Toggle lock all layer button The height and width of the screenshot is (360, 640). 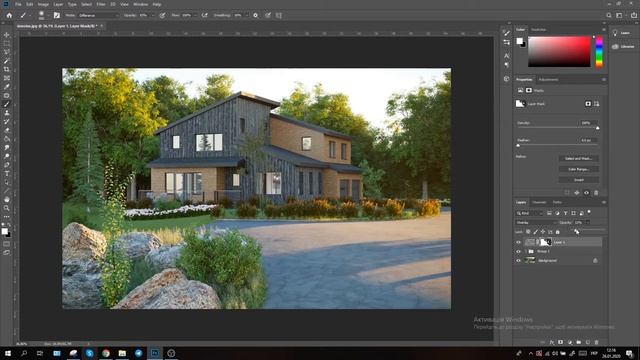click(x=558, y=232)
